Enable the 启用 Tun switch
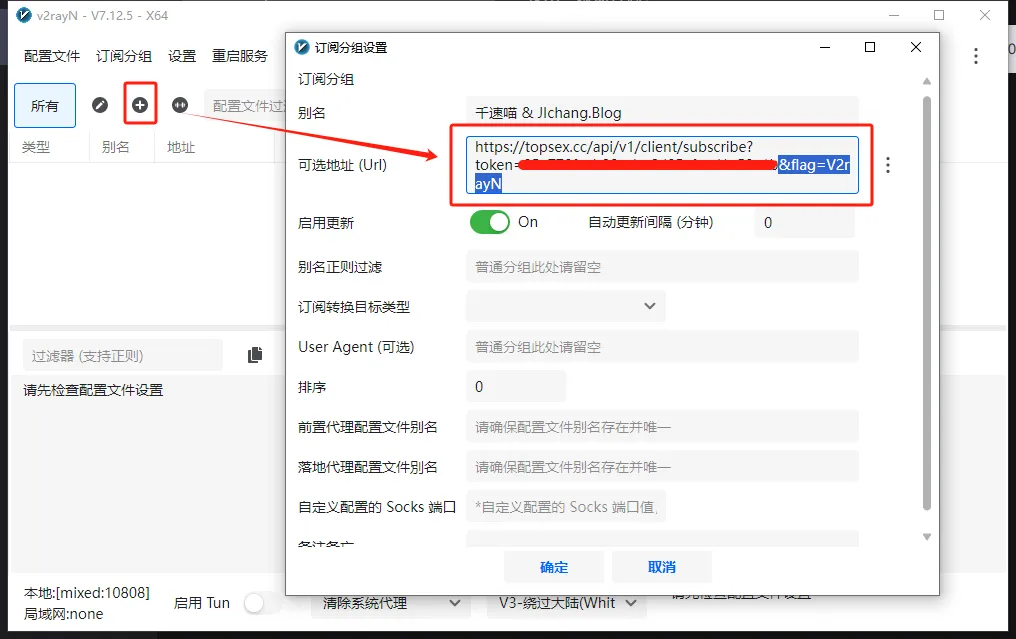 (x=262, y=603)
